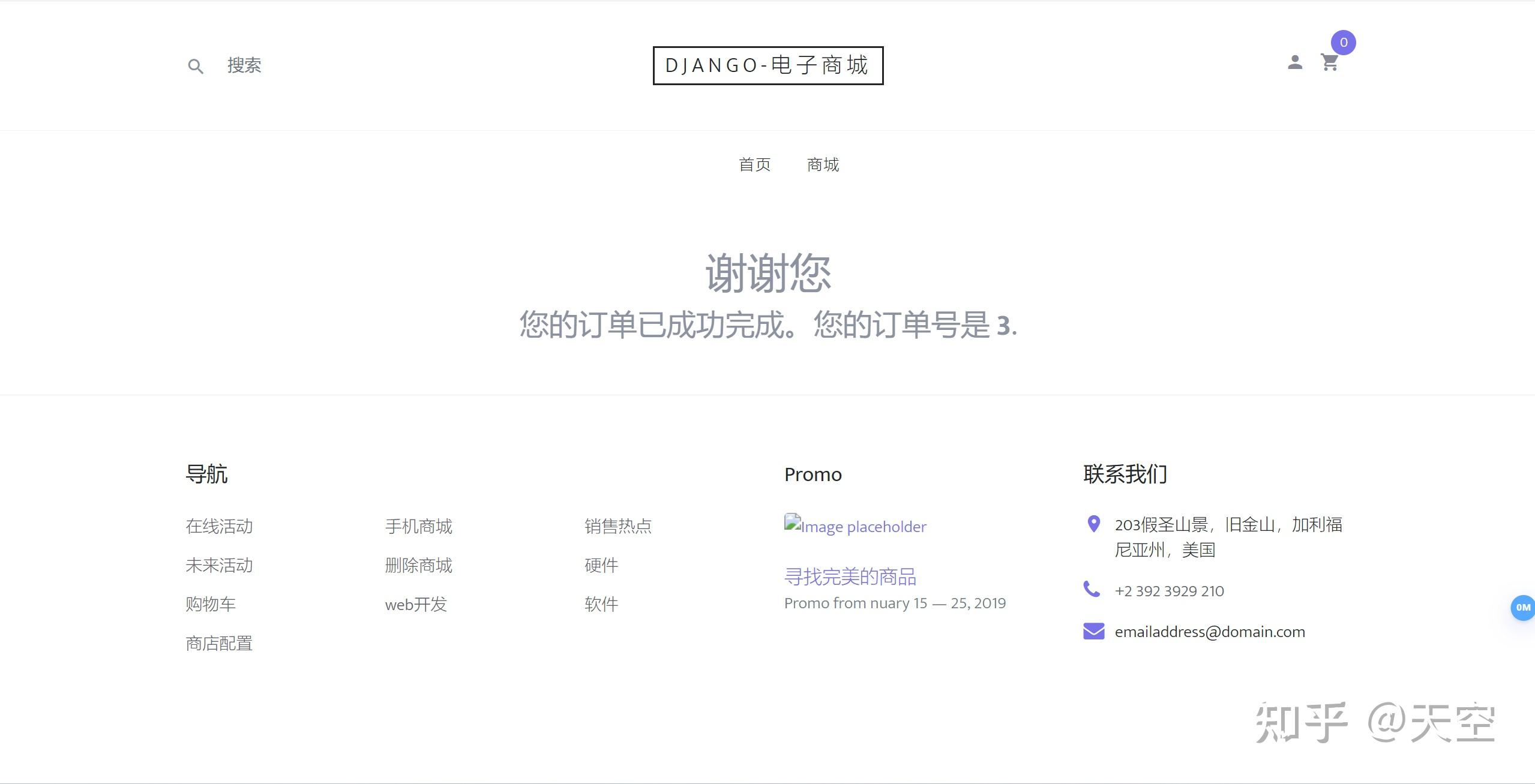Click the broken Image placeholder in Promo section
Image resolution: width=1535 pixels, height=784 pixels.
[x=855, y=526]
